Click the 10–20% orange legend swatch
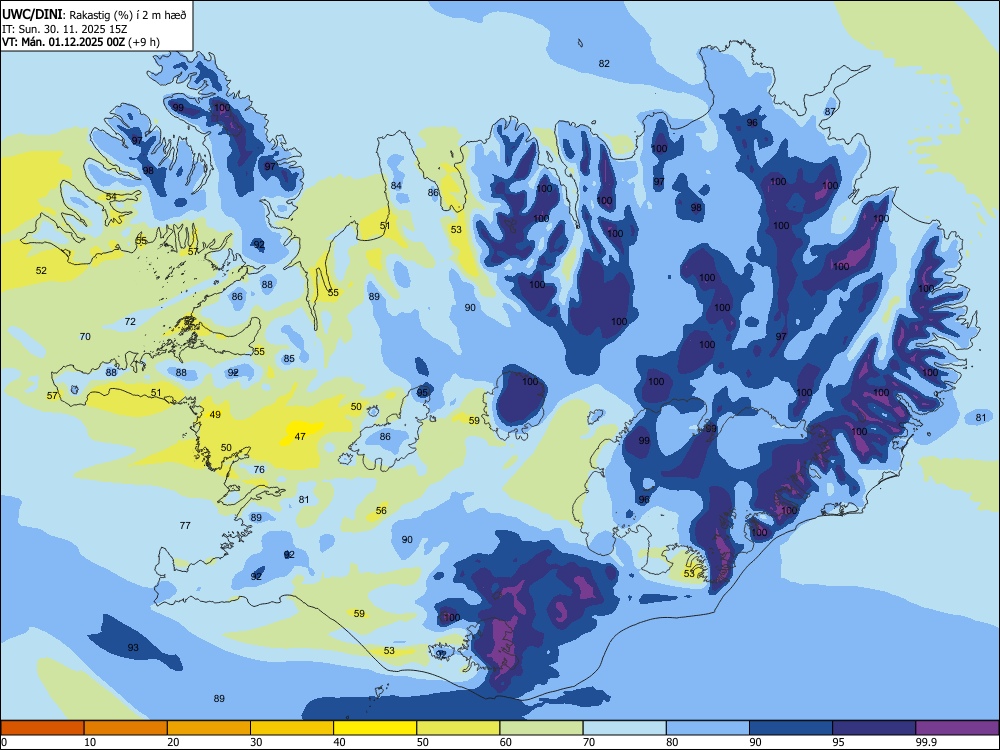 point(126,728)
